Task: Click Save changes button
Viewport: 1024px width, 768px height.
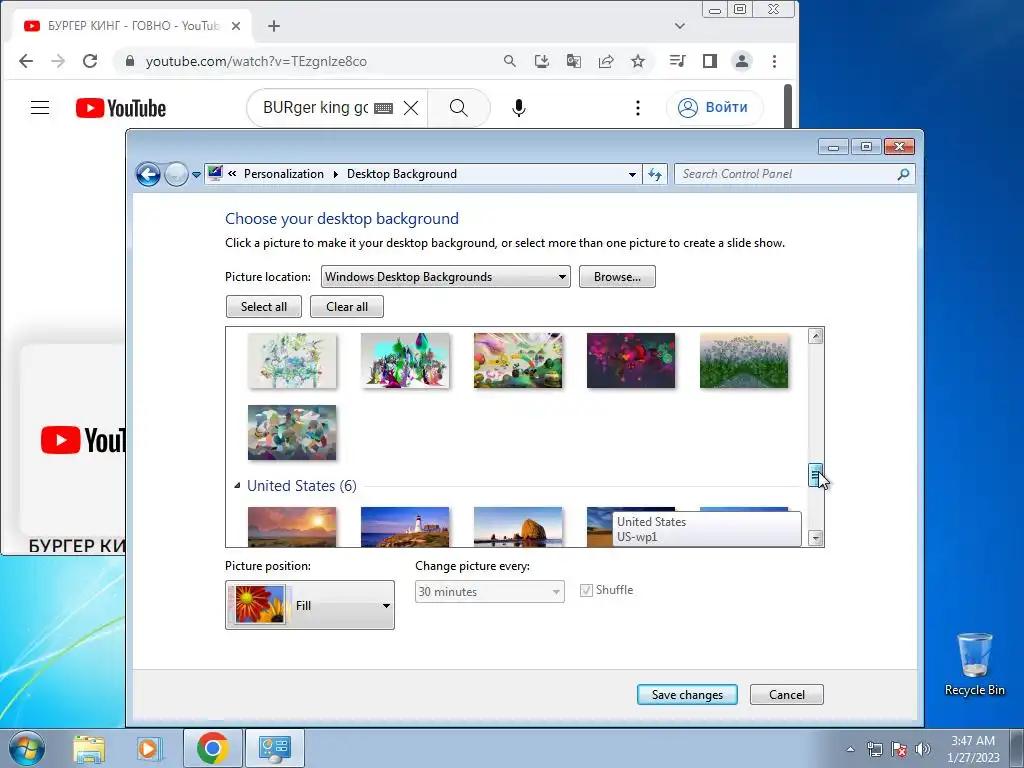Action: click(687, 695)
